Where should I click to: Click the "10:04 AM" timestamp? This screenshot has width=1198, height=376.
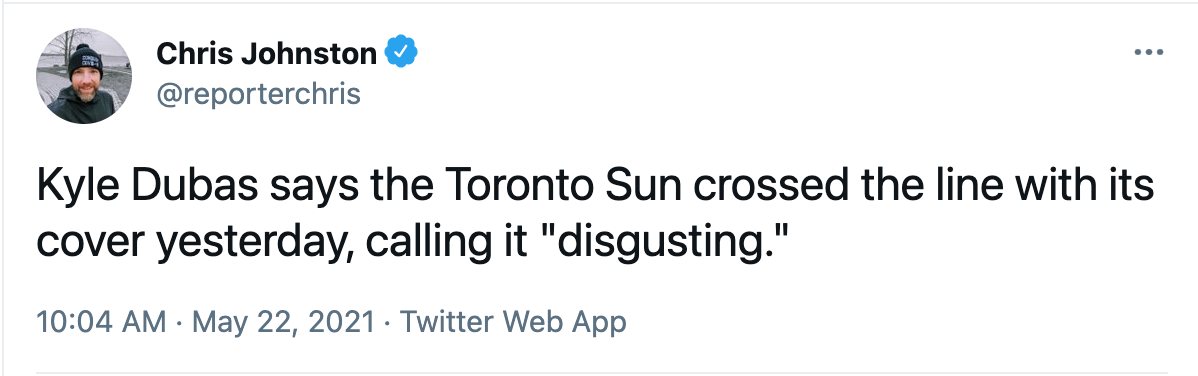(x=101, y=322)
